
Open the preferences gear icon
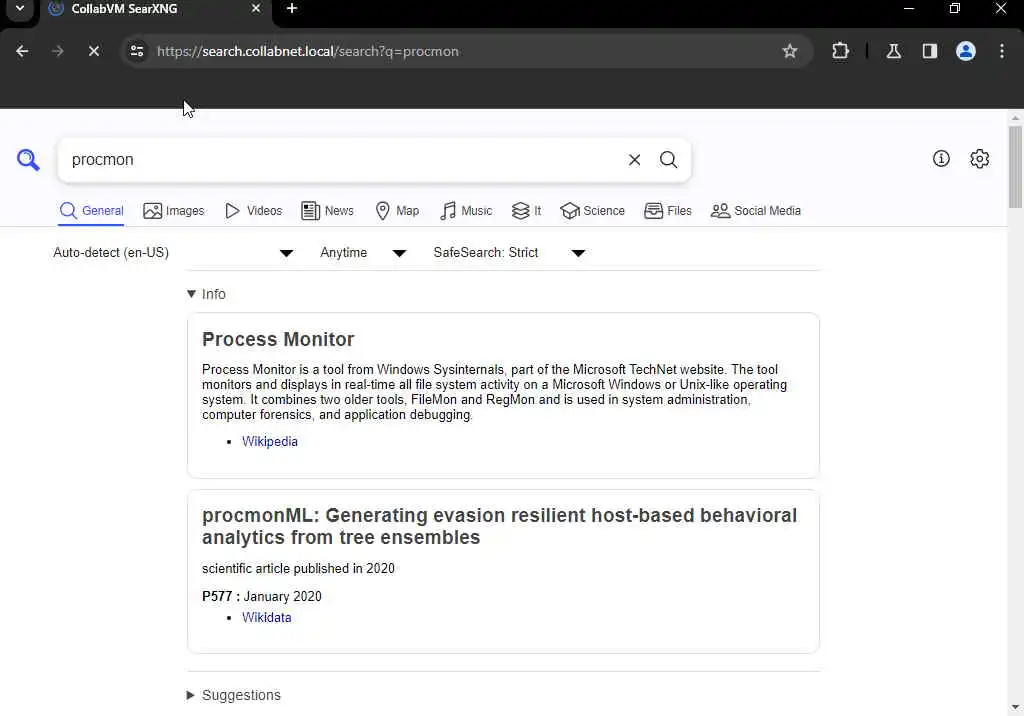coord(980,159)
